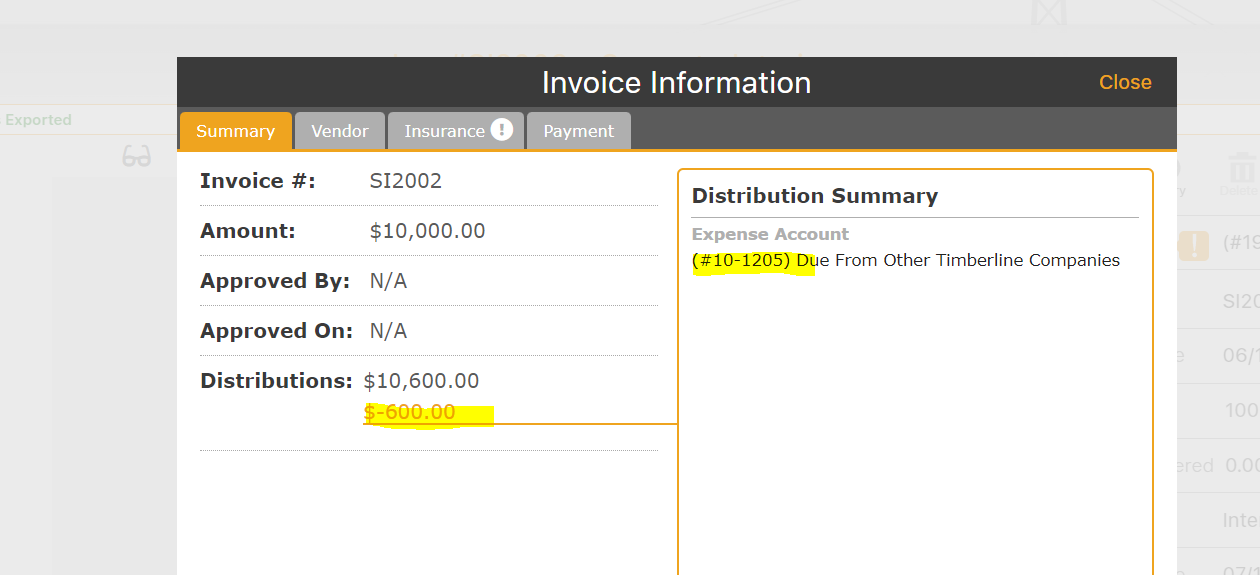Screen dimensions: 1260x575
Task: Click the $10,600.00 distribution amount
Action: [x=421, y=381]
